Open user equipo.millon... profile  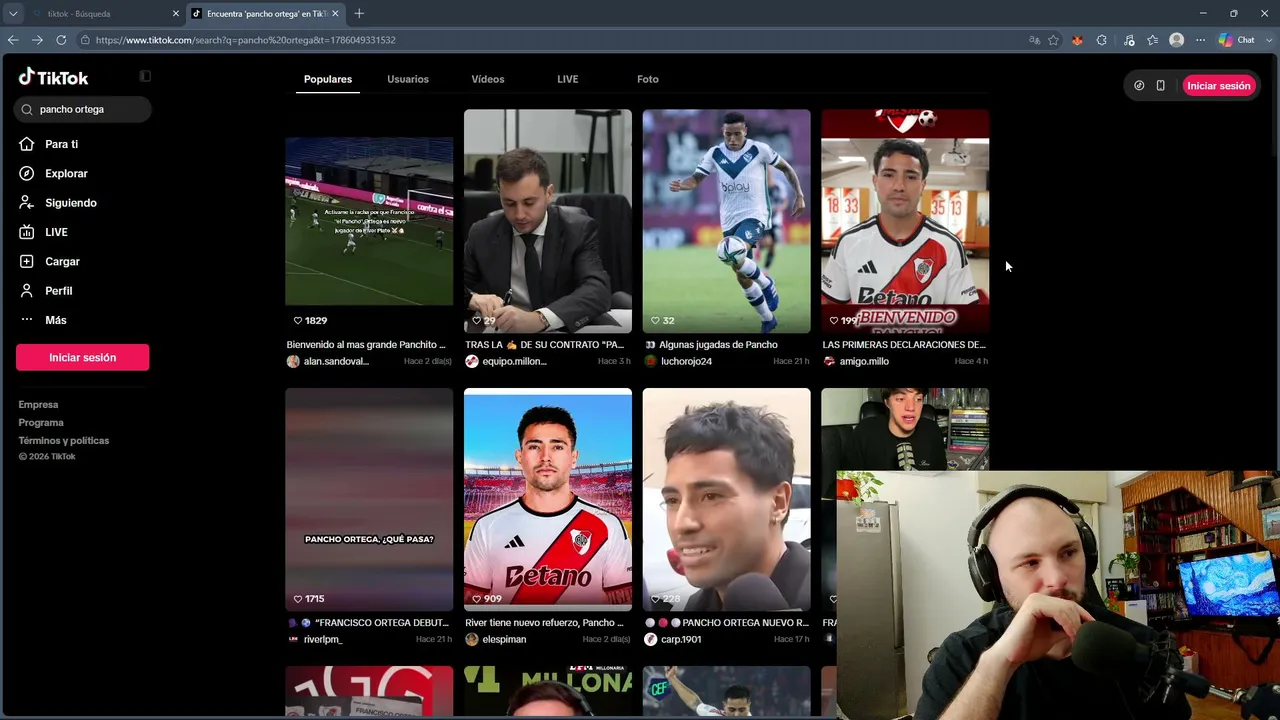tap(514, 361)
